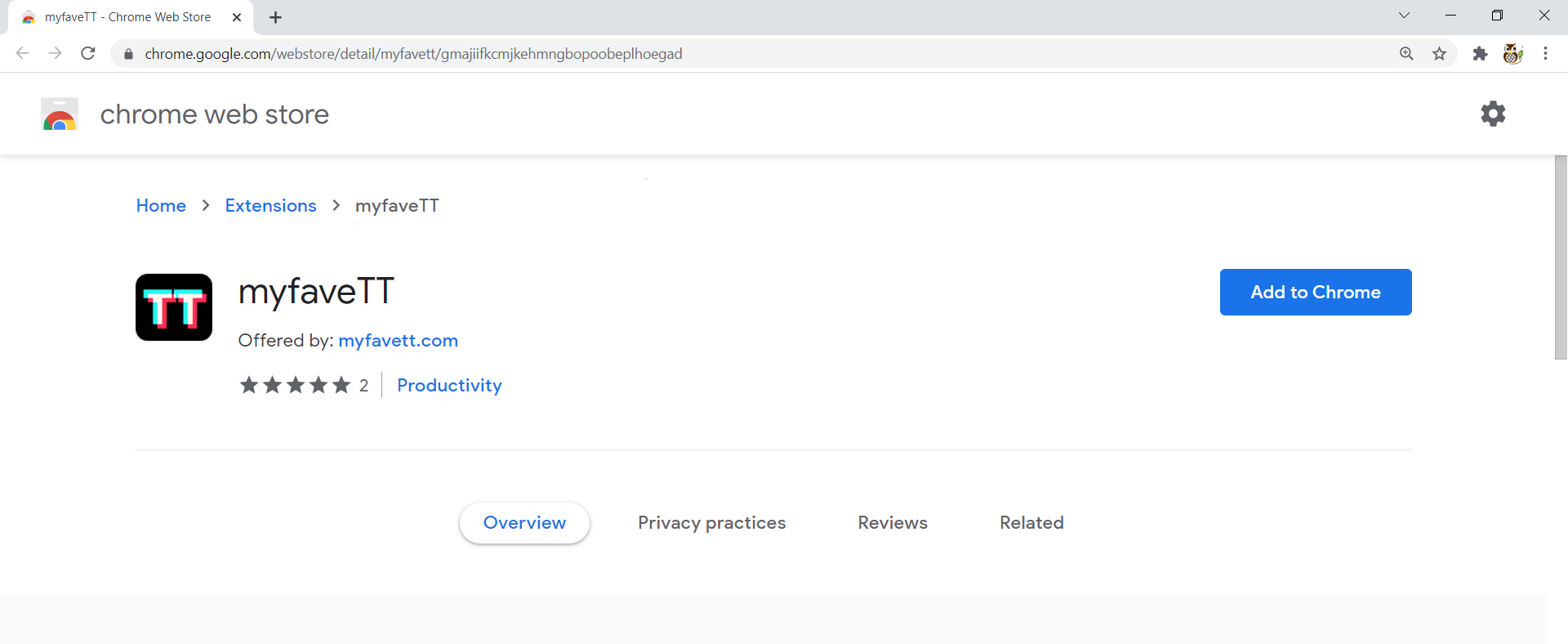
Task: Switch to the Privacy practices tab
Action: (x=712, y=523)
